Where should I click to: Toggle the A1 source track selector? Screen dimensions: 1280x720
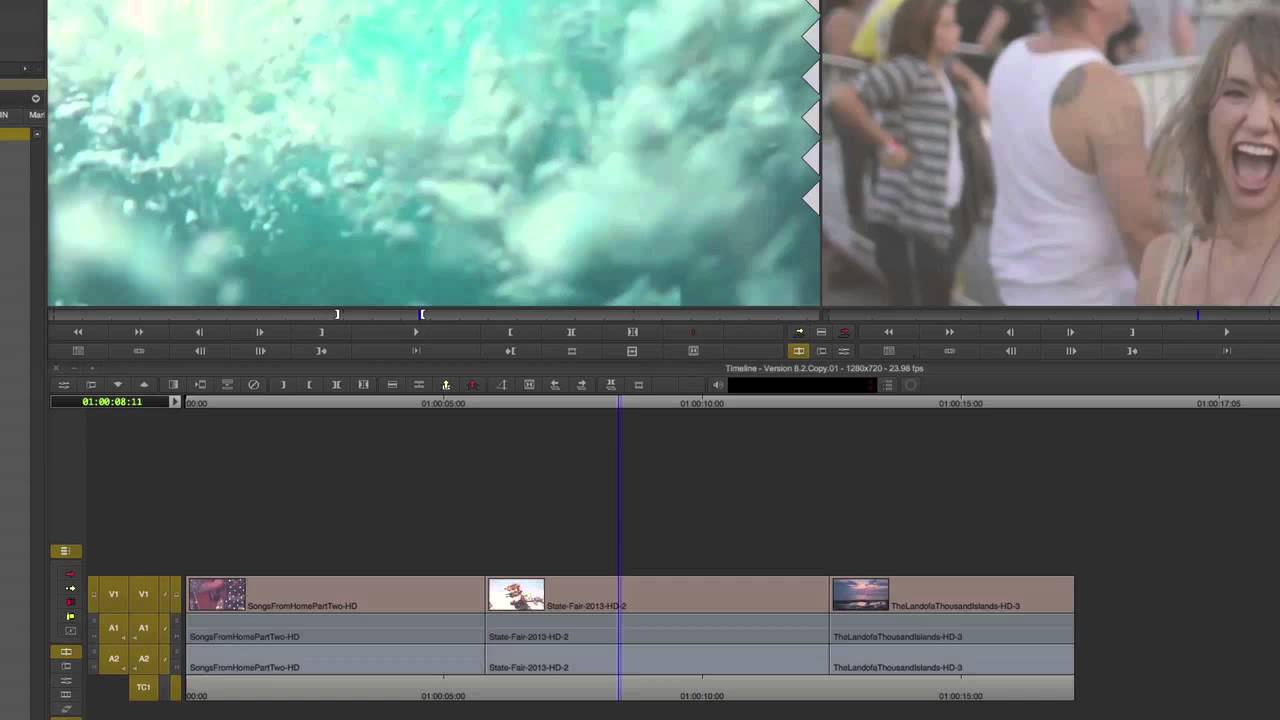tap(113, 628)
